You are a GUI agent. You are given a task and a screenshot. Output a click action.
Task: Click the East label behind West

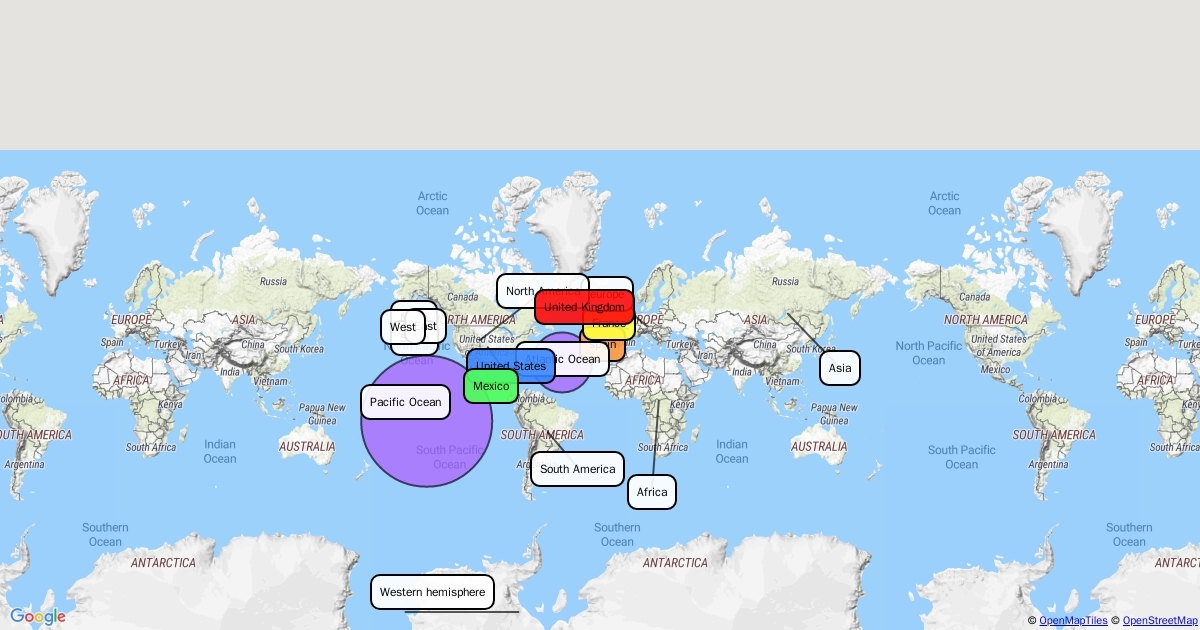click(435, 326)
